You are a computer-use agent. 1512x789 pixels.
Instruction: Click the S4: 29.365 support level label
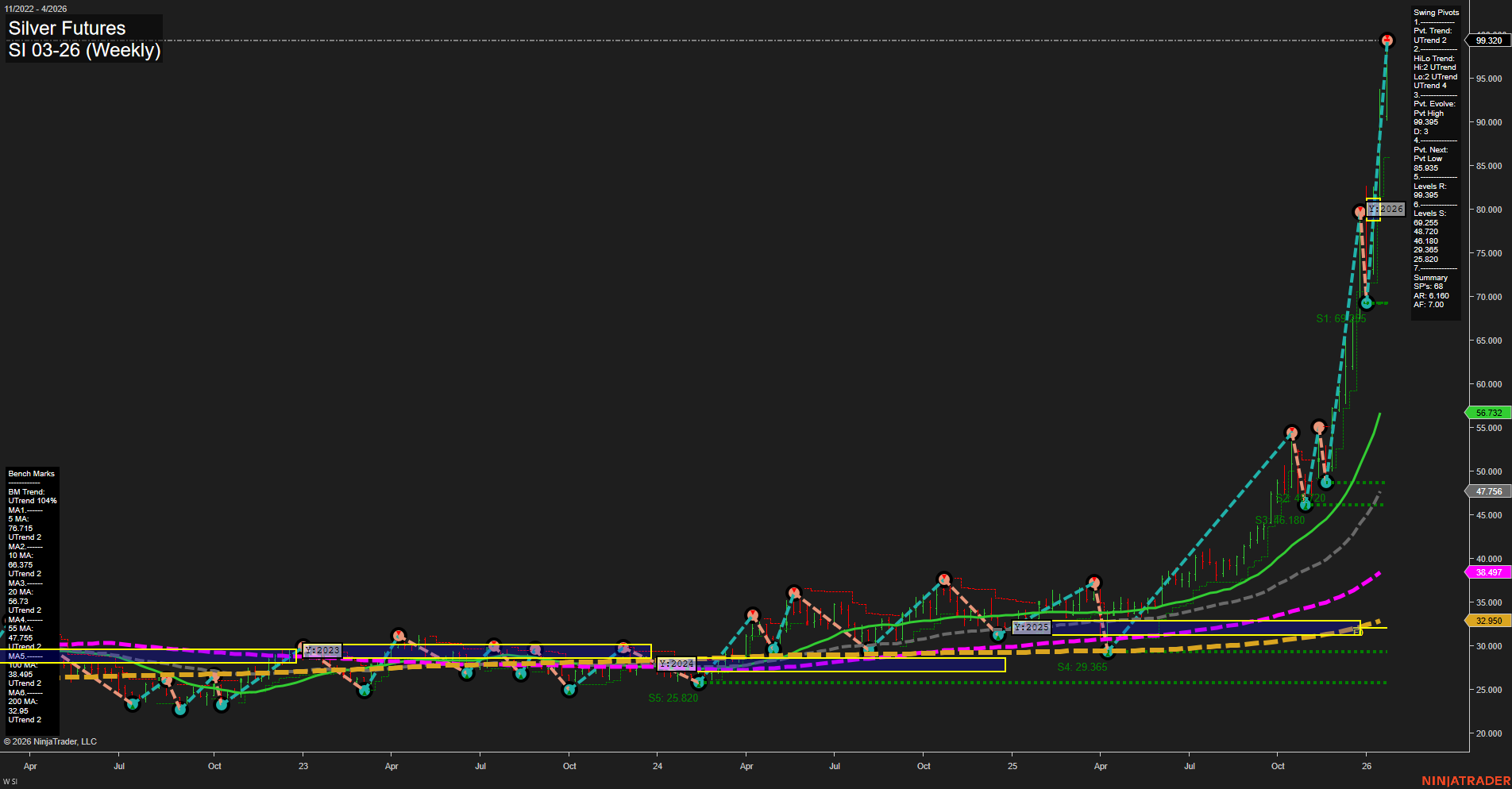pos(1081,668)
